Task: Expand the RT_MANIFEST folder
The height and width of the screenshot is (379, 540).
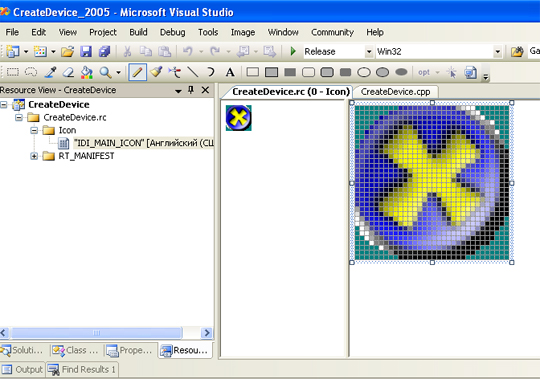Action: (34, 156)
